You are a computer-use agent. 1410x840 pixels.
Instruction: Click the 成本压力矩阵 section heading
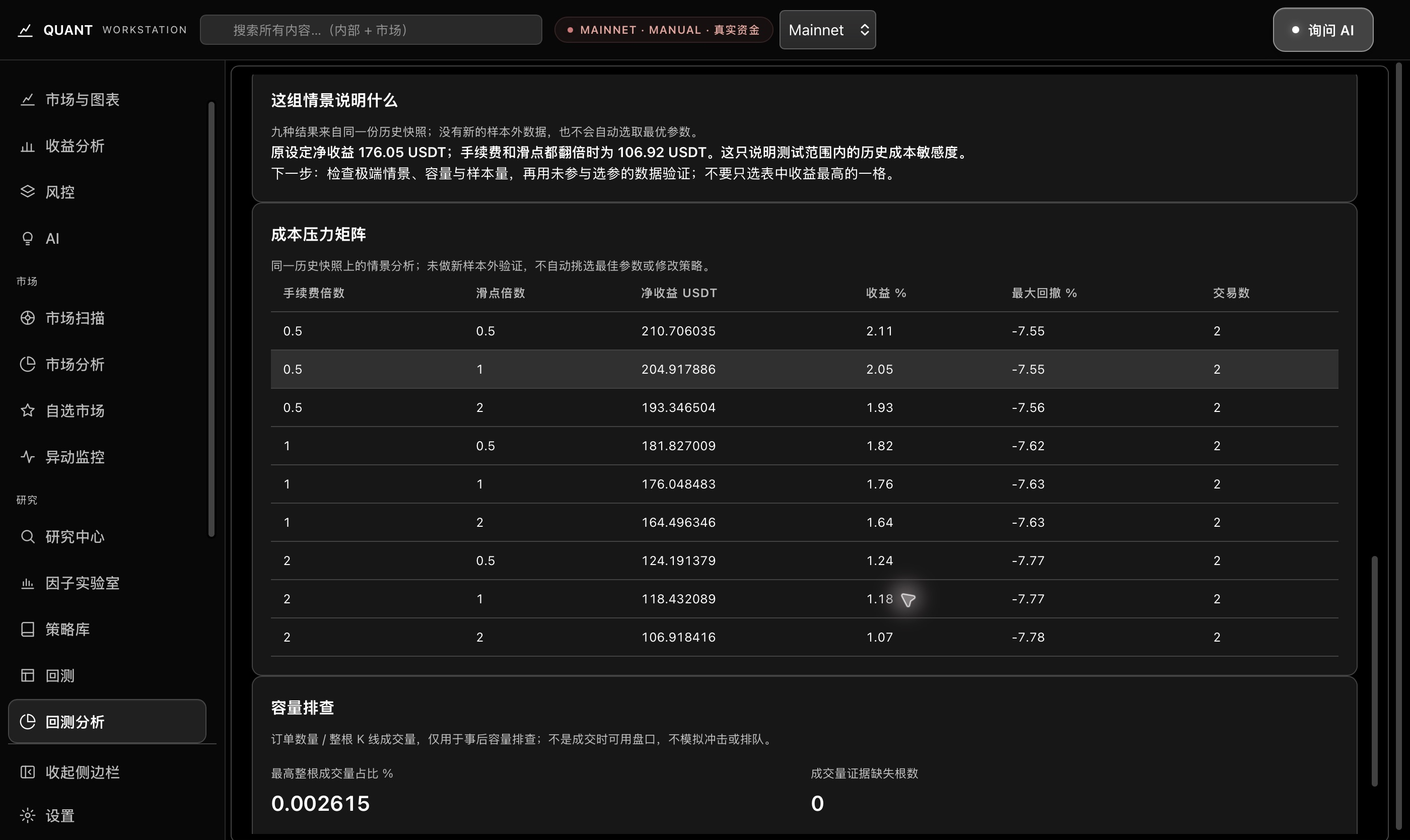pos(318,234)
